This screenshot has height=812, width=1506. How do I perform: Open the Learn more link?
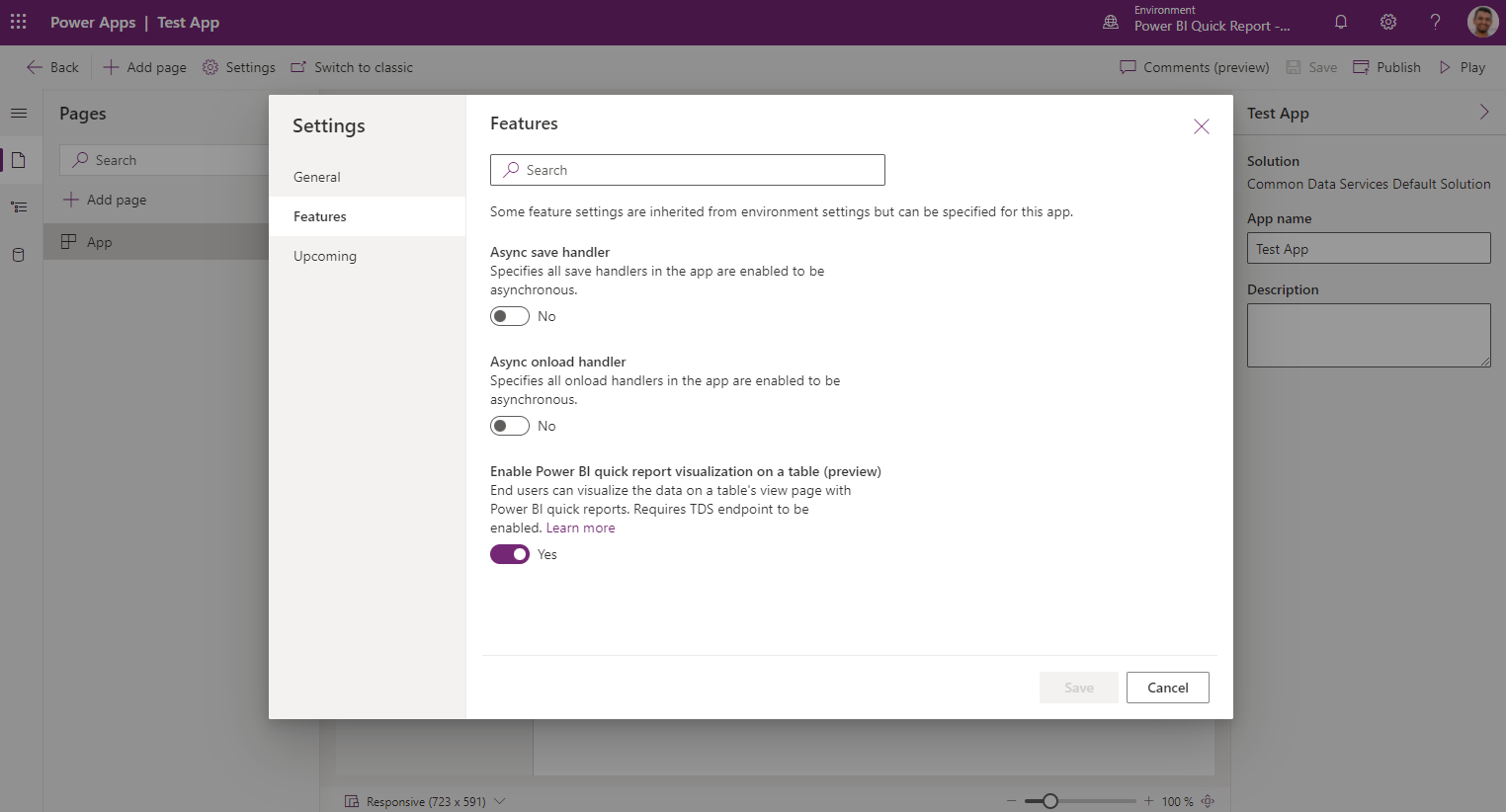[580, 528]
